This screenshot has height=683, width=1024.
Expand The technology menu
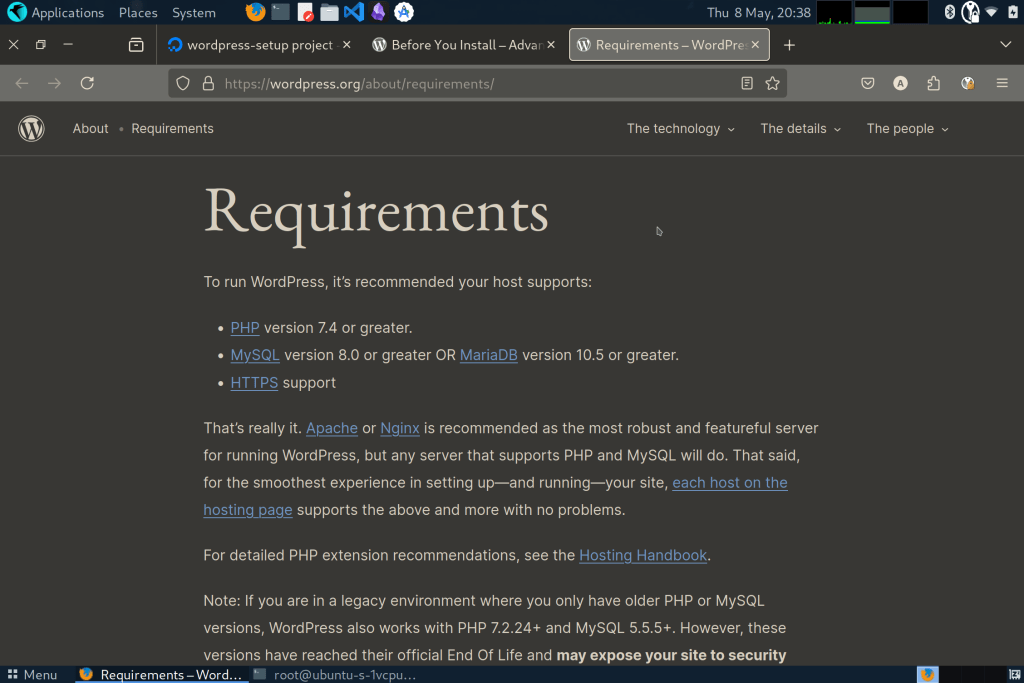coord(680,129)
